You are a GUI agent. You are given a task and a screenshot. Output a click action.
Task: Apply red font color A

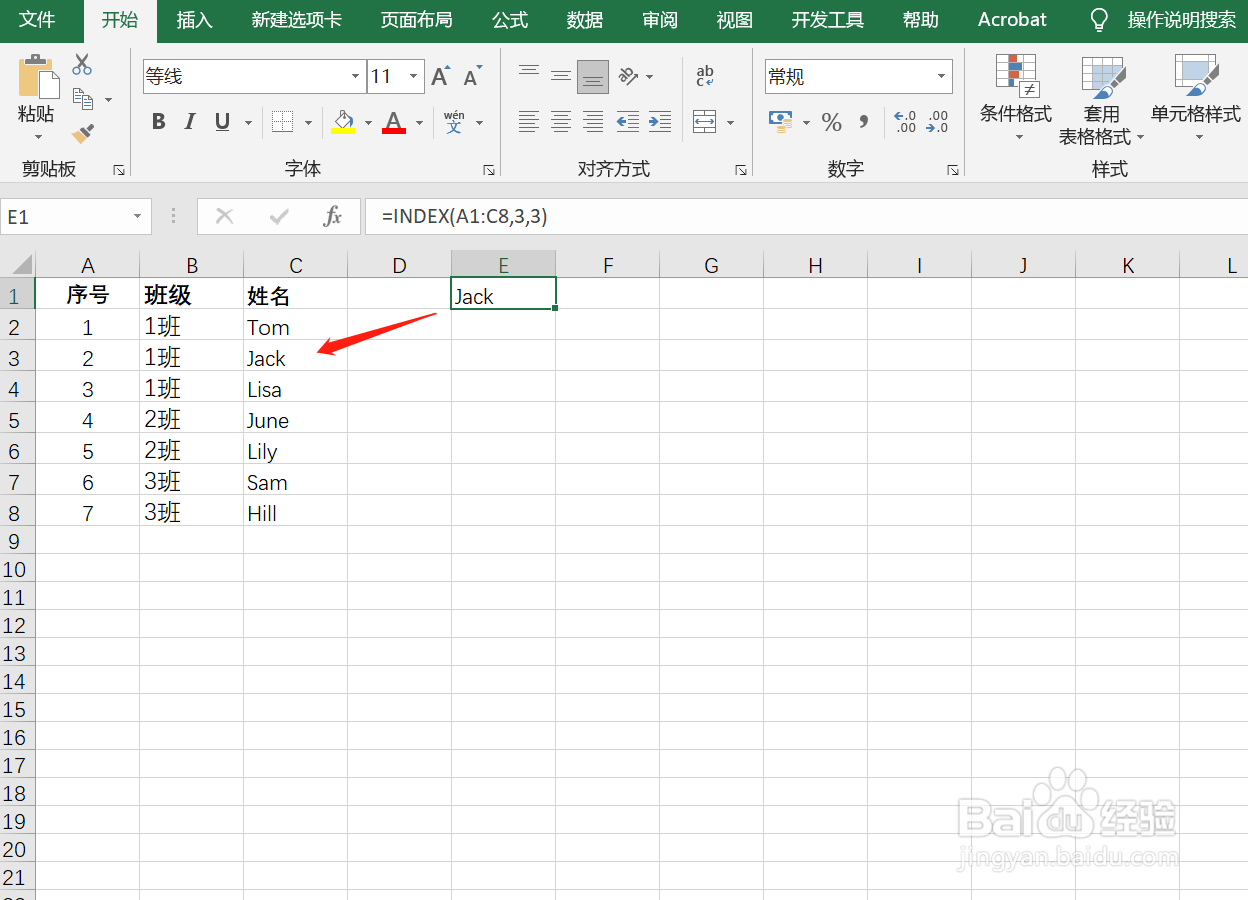pos(395,122)
